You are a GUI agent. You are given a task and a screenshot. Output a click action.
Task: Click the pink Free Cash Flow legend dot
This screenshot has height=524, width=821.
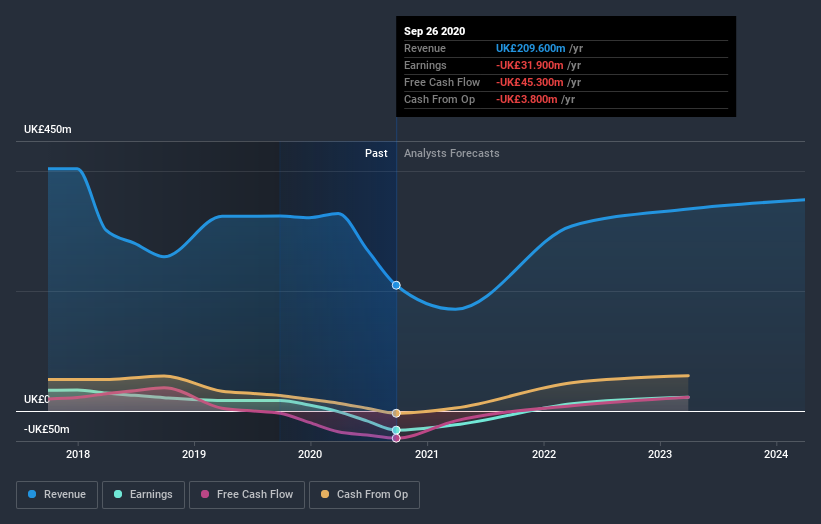pos(205,494)
